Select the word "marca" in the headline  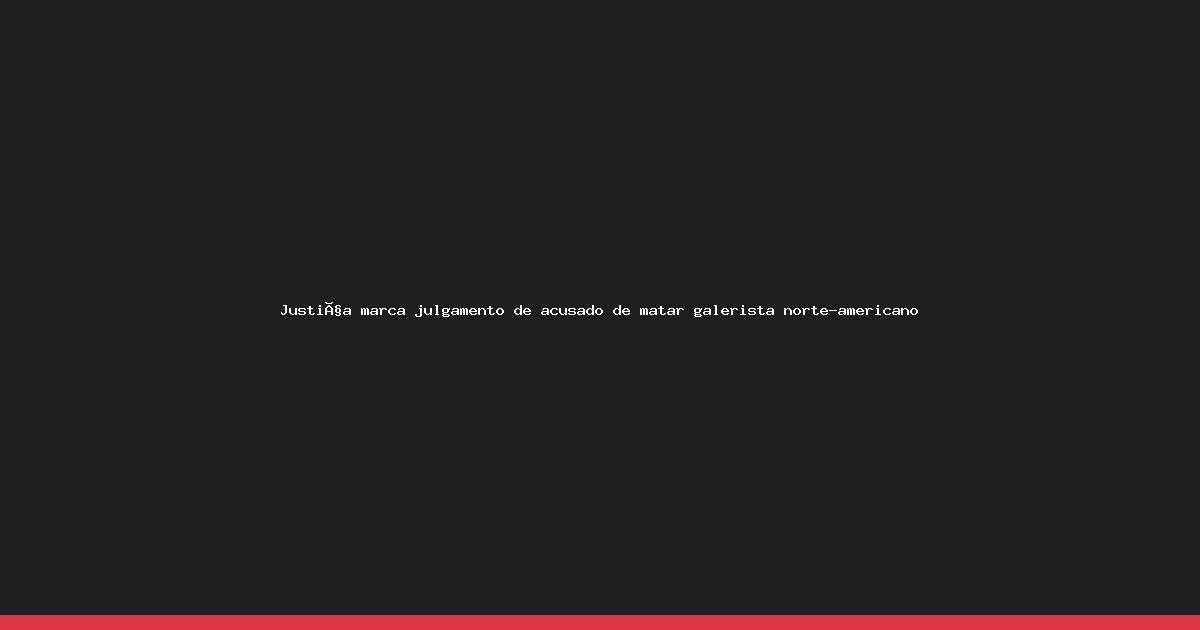tap(383, 311)
